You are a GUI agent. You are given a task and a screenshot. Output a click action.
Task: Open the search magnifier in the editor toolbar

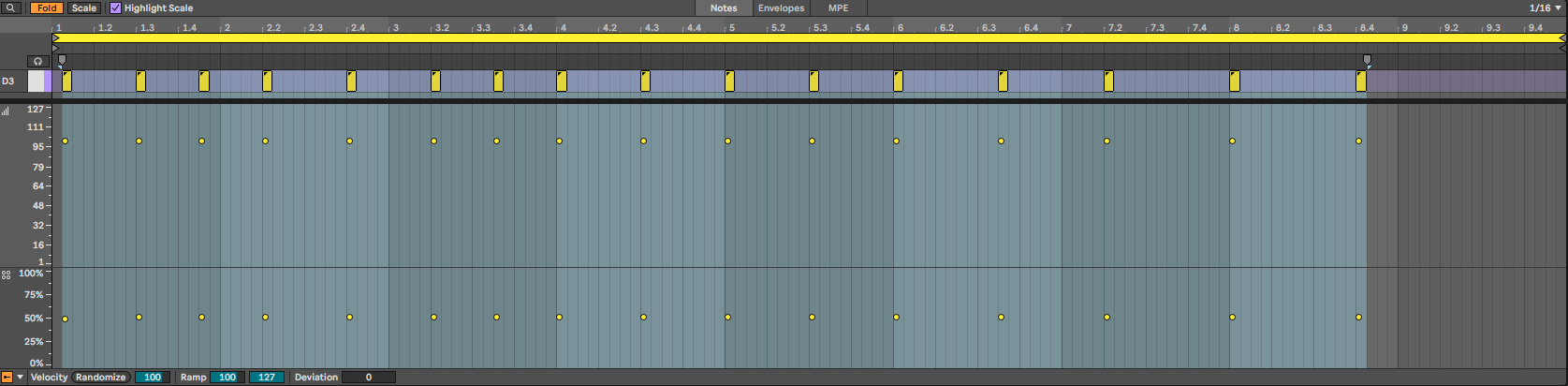pyautogui.click(x=12, y=7)
